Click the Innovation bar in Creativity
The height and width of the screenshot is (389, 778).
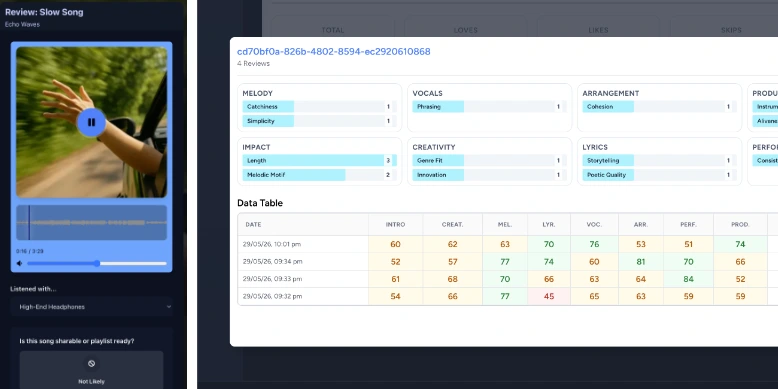[x=489, y=175]
